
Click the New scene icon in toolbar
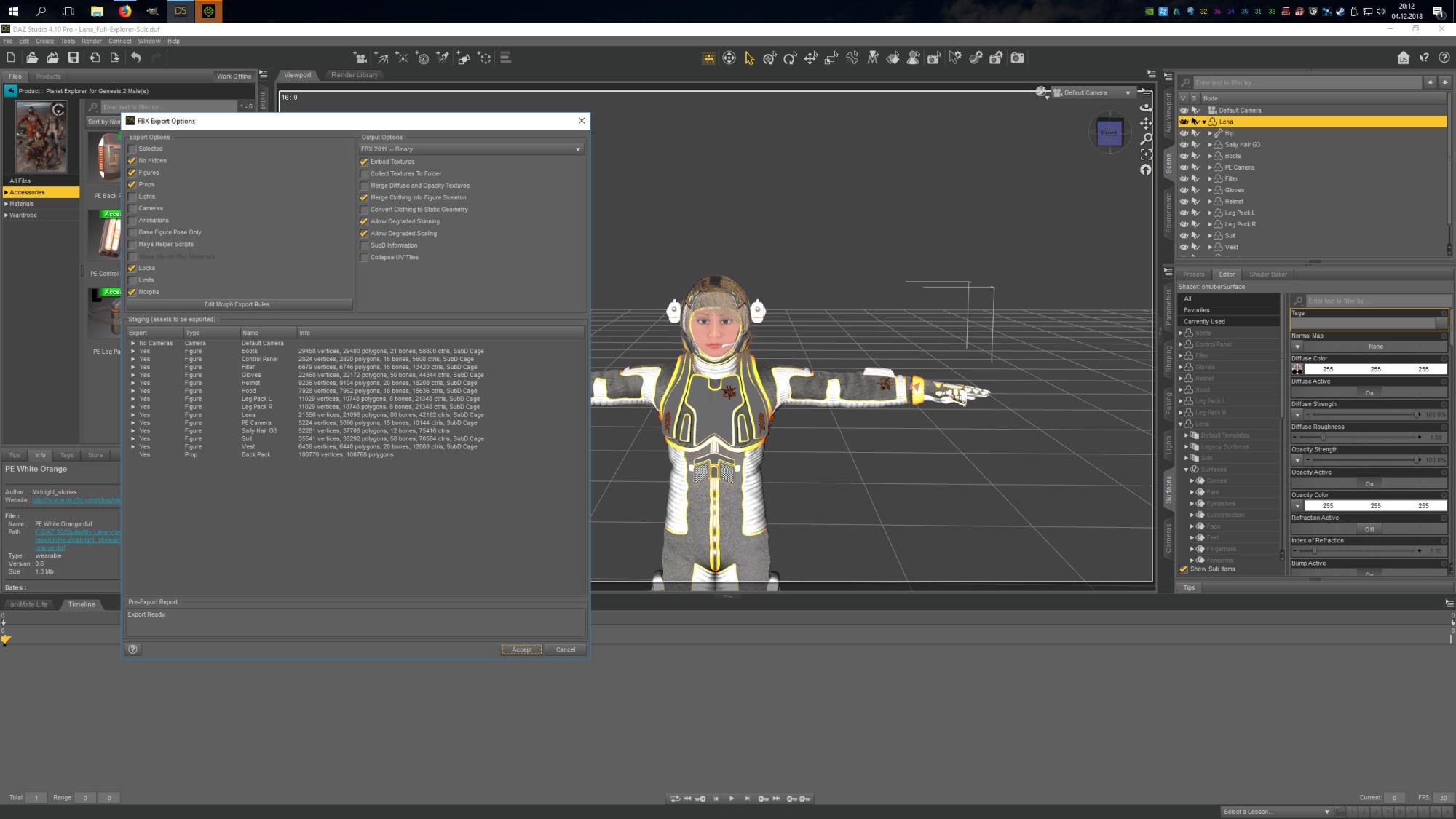(11, 58)
